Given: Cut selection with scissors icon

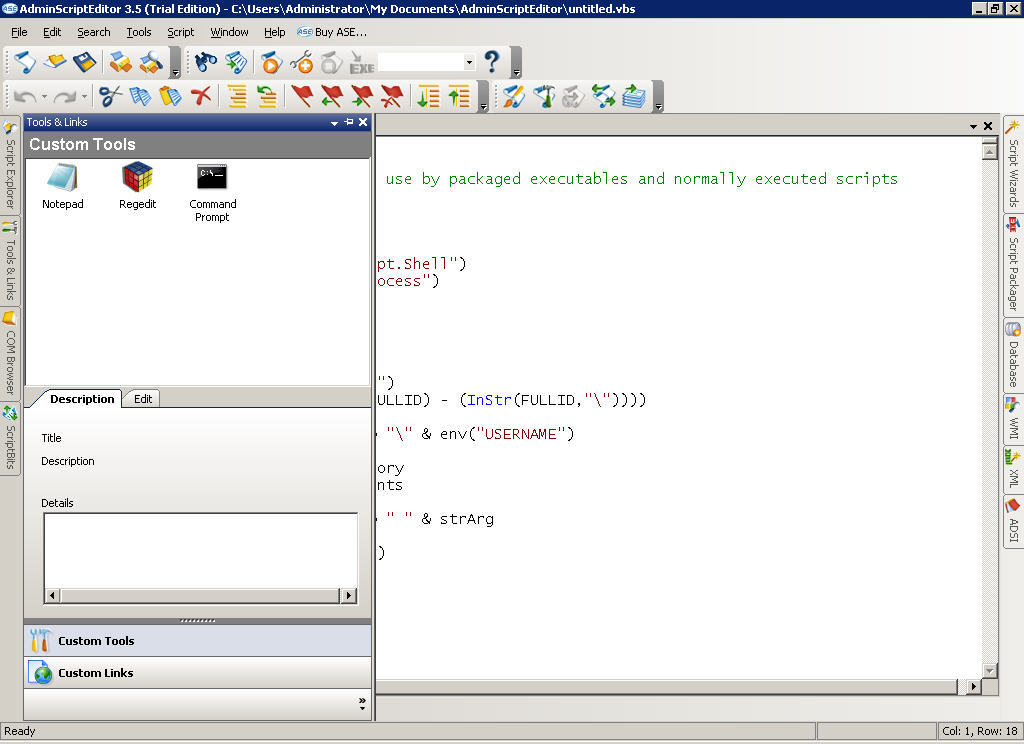Looking at the screenshot, I should [x=110, y=97].
